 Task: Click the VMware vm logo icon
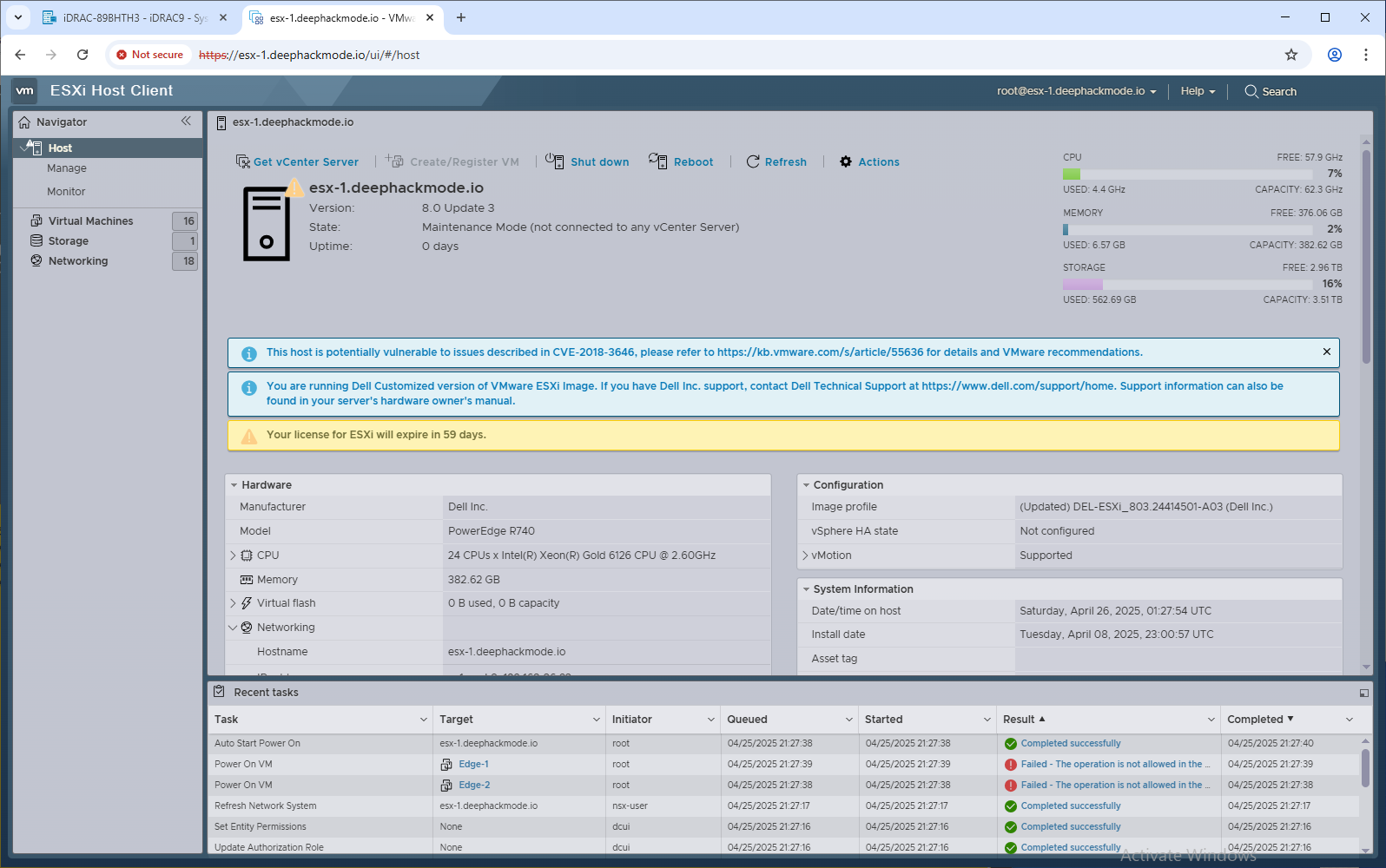click(25, 90)
